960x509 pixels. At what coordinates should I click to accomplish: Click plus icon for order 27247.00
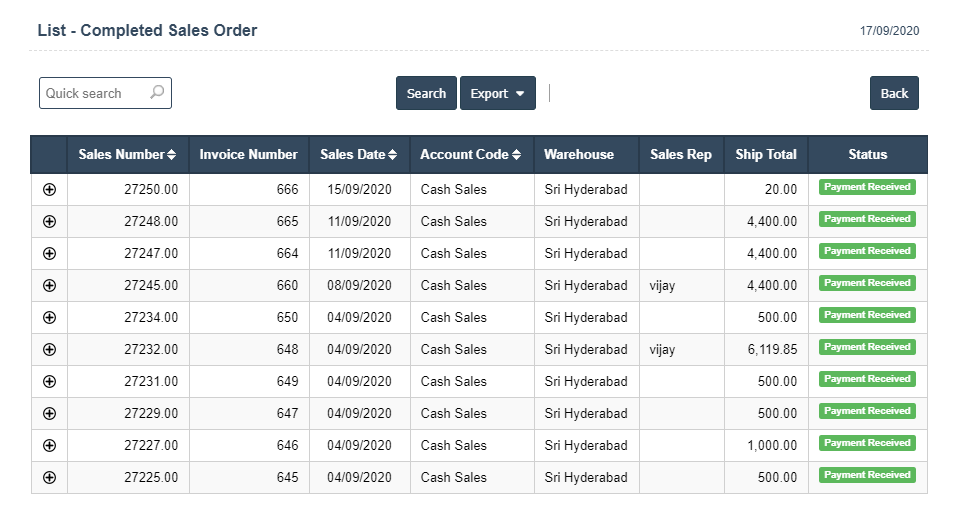pyautogui.click(x=49, y=253)
